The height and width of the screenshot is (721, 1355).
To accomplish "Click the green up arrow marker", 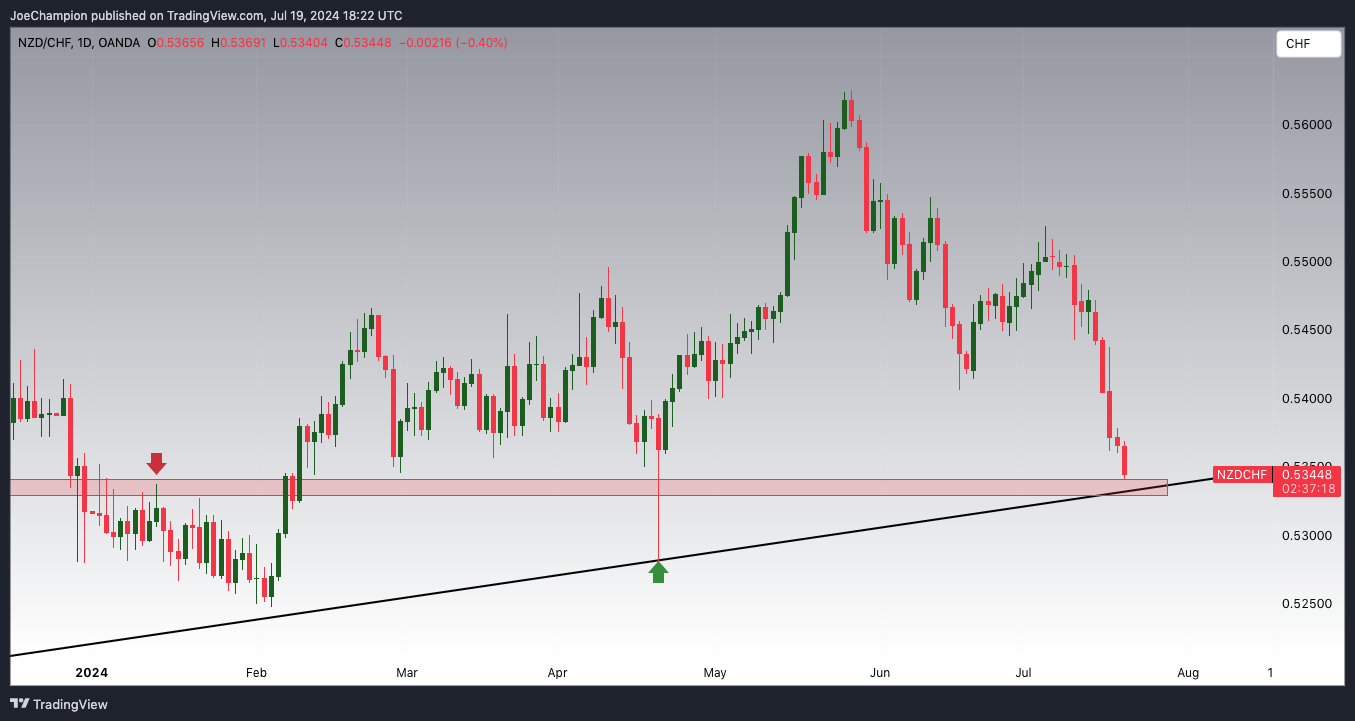I will coord(658,572).
